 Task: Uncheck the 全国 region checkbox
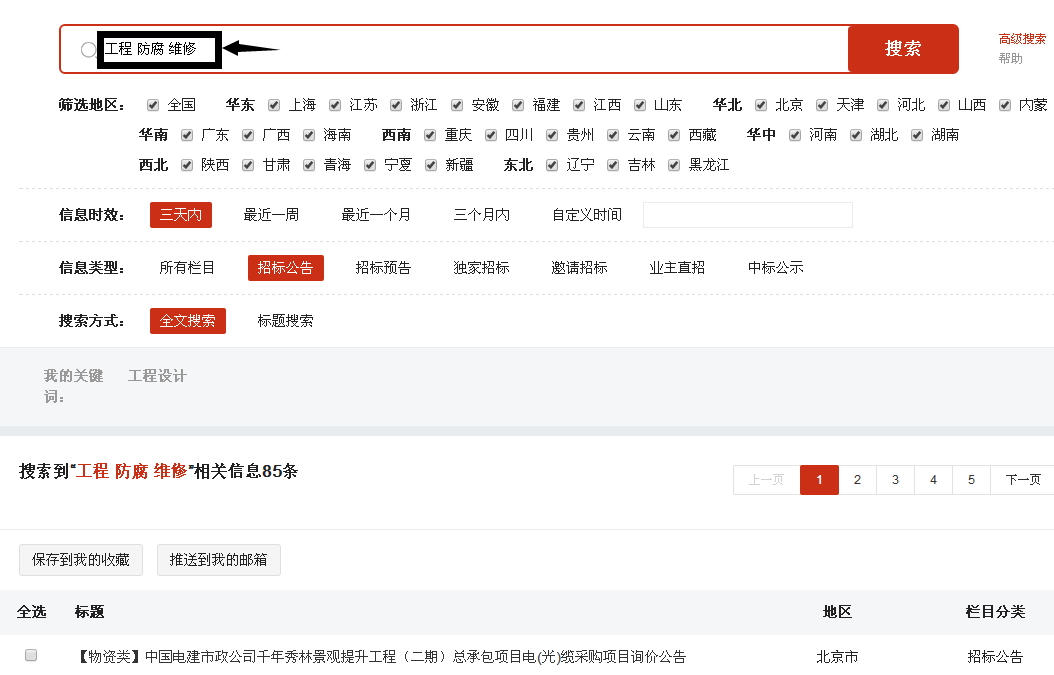(153, 105)
